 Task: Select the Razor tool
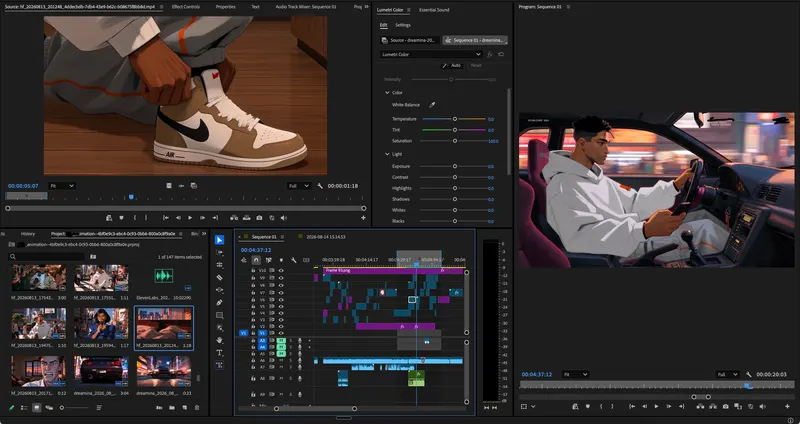pyautogui.click(x=219, y=278)
